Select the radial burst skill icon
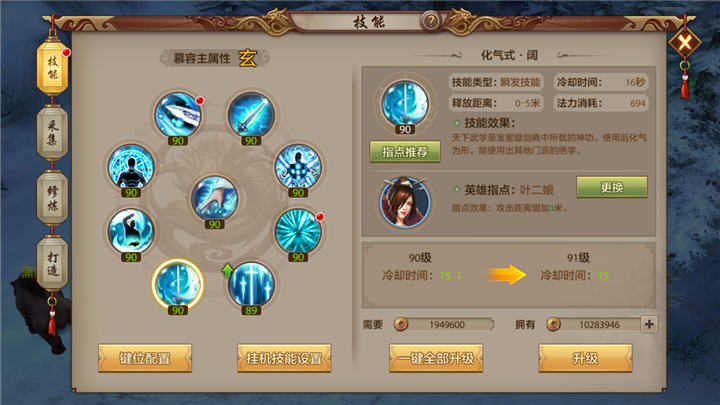720x405 pixels. tap(298, 231)
